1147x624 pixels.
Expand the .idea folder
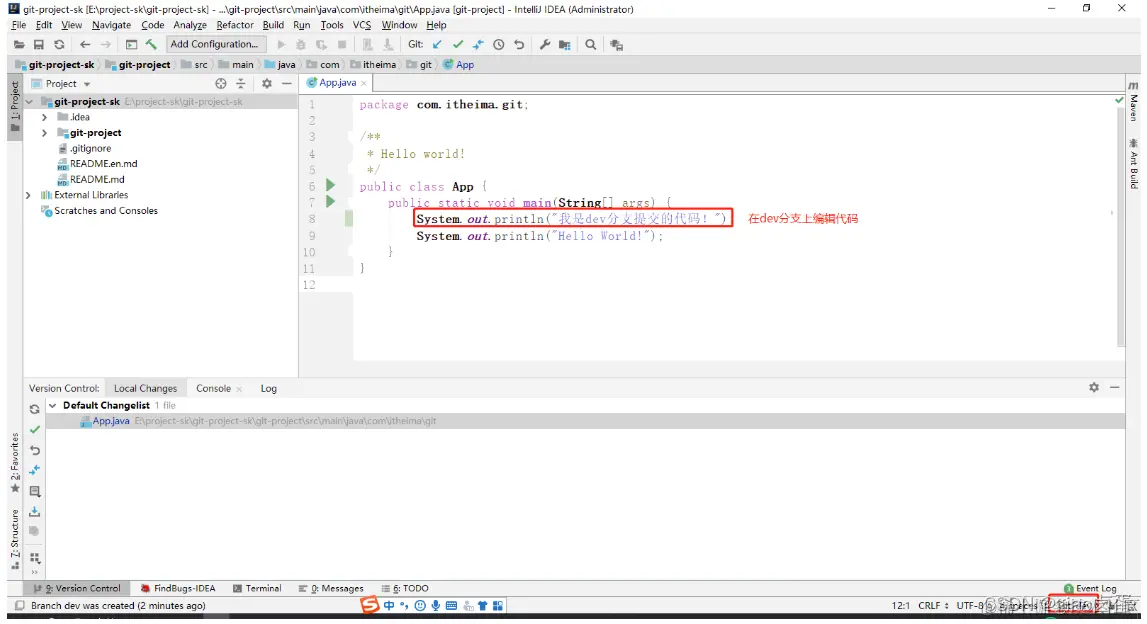[x=45, y=117]
